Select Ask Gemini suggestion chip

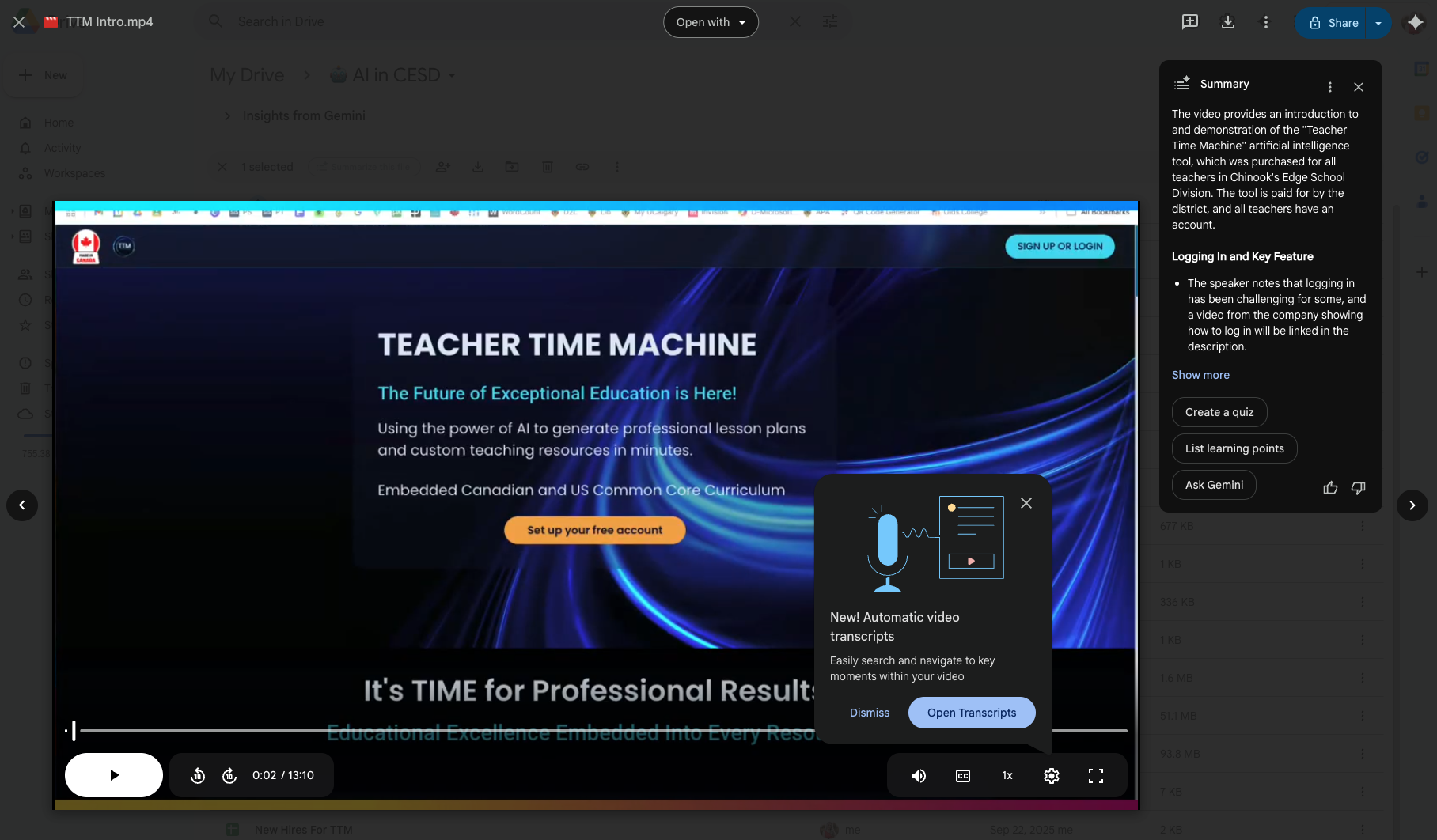coord(1214,485)
